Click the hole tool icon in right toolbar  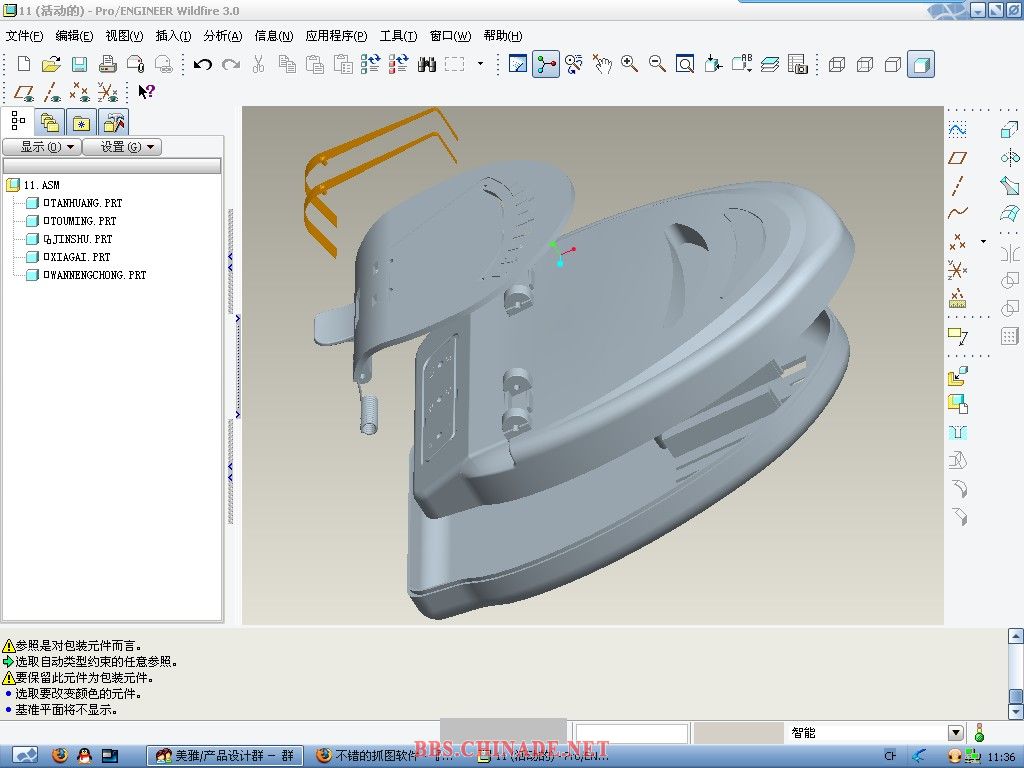tap(957, 433)
